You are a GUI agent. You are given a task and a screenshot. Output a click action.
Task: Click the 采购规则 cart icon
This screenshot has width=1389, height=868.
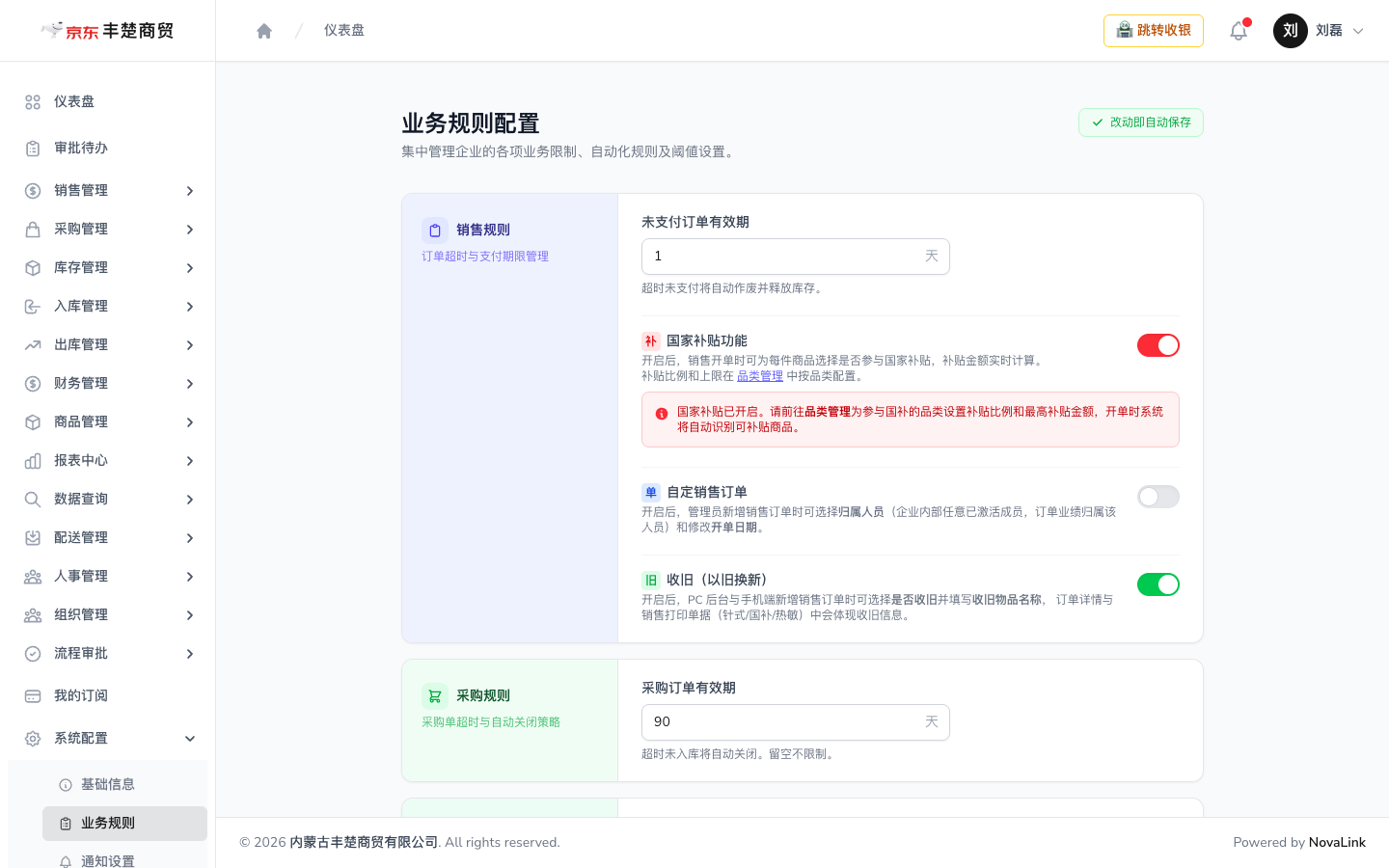(435, 696)
